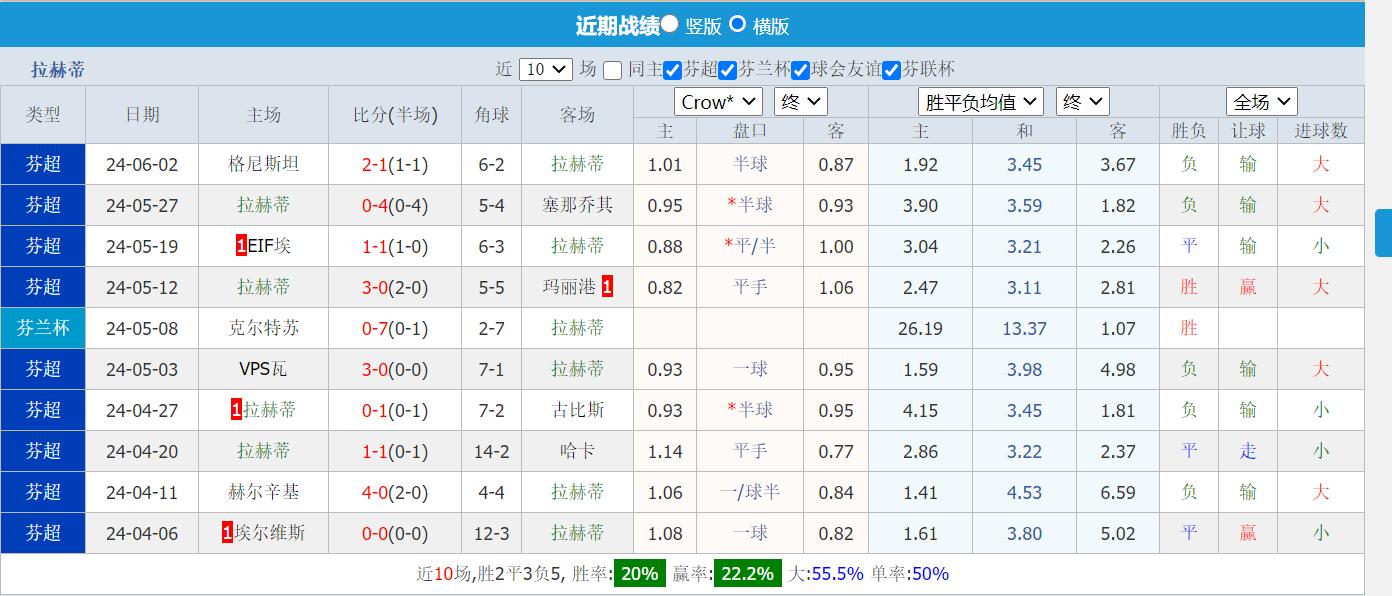This screenshot has width=1392, height=596.
Task: Enable the 同主 filter checkbox
Action: point(614,69)
